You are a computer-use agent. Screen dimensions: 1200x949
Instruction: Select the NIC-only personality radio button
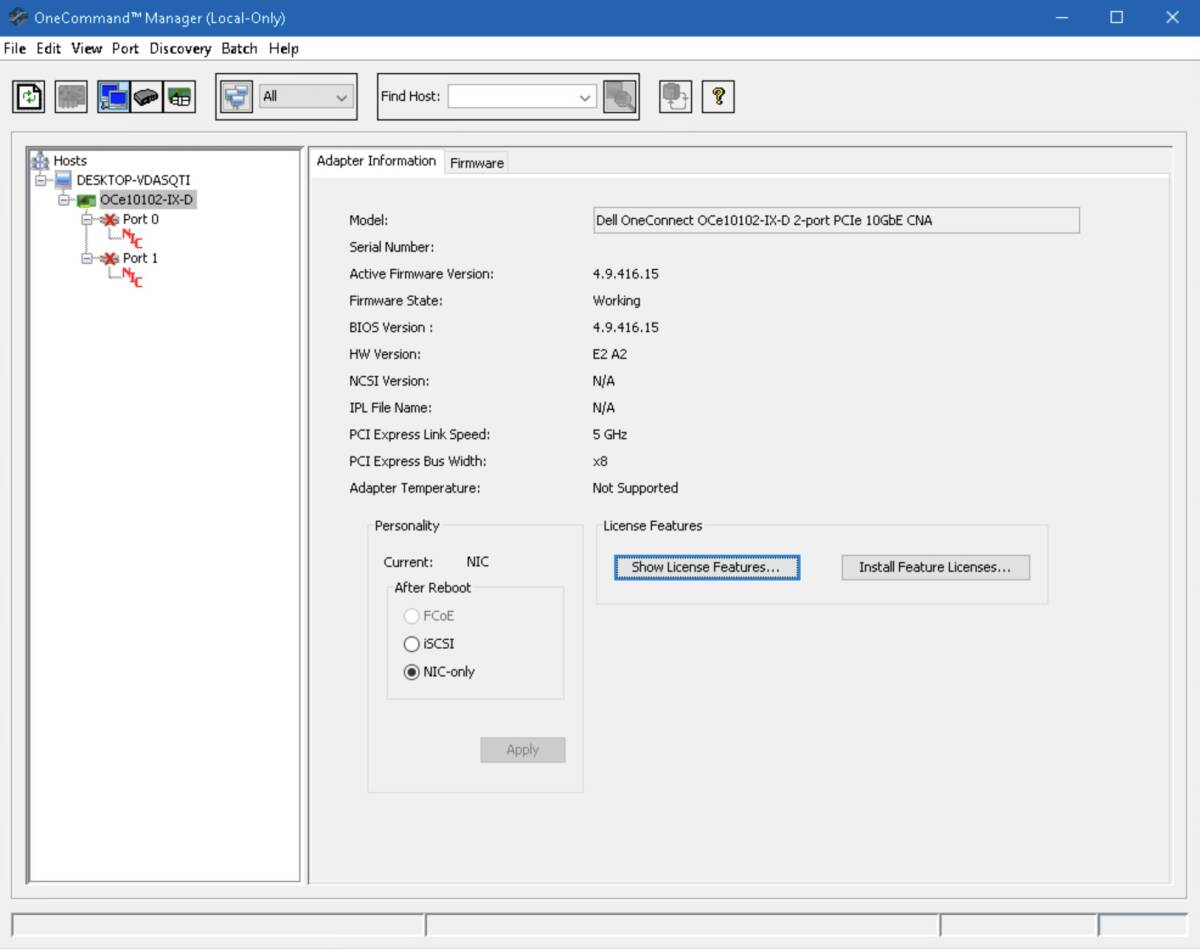[411, 672]
